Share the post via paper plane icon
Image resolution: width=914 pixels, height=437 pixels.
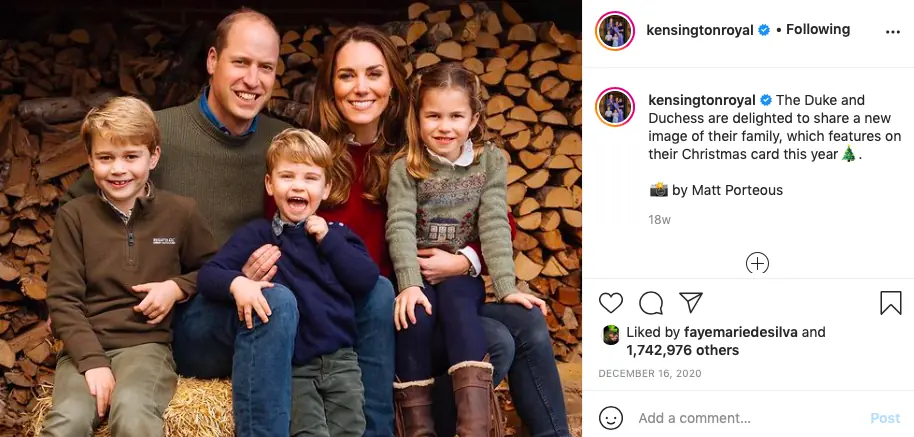click(x=691, y=303)
